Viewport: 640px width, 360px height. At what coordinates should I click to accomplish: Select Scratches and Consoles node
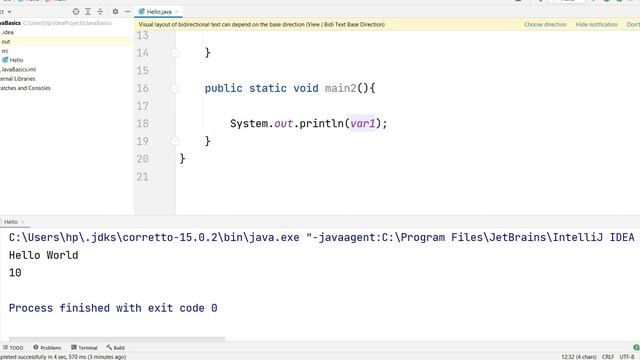pos(25,88)
